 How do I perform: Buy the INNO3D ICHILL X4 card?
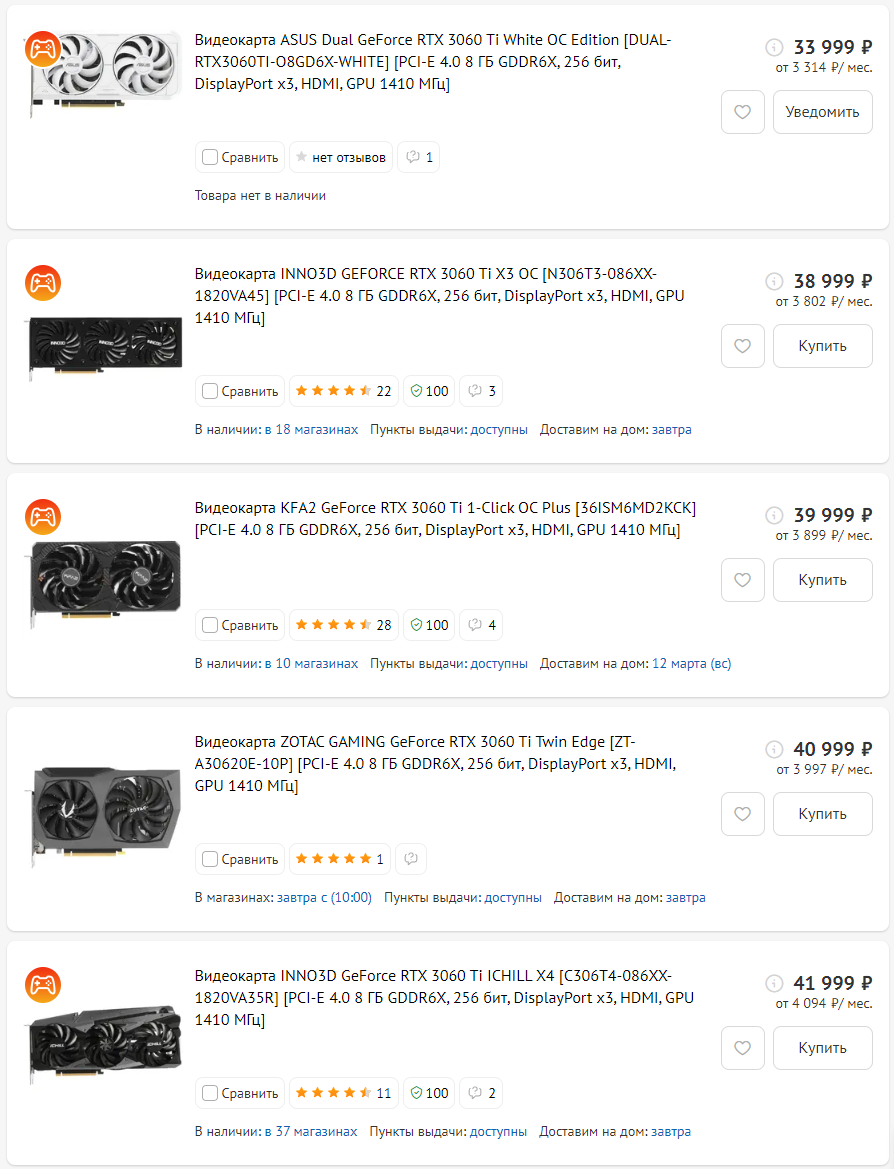(x=822, y=1048)
